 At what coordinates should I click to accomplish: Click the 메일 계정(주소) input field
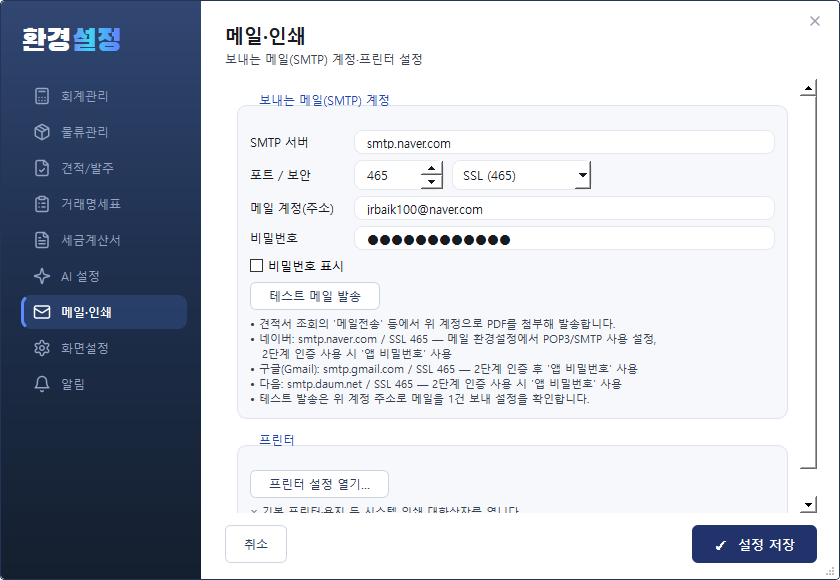[x=564, y=208]
